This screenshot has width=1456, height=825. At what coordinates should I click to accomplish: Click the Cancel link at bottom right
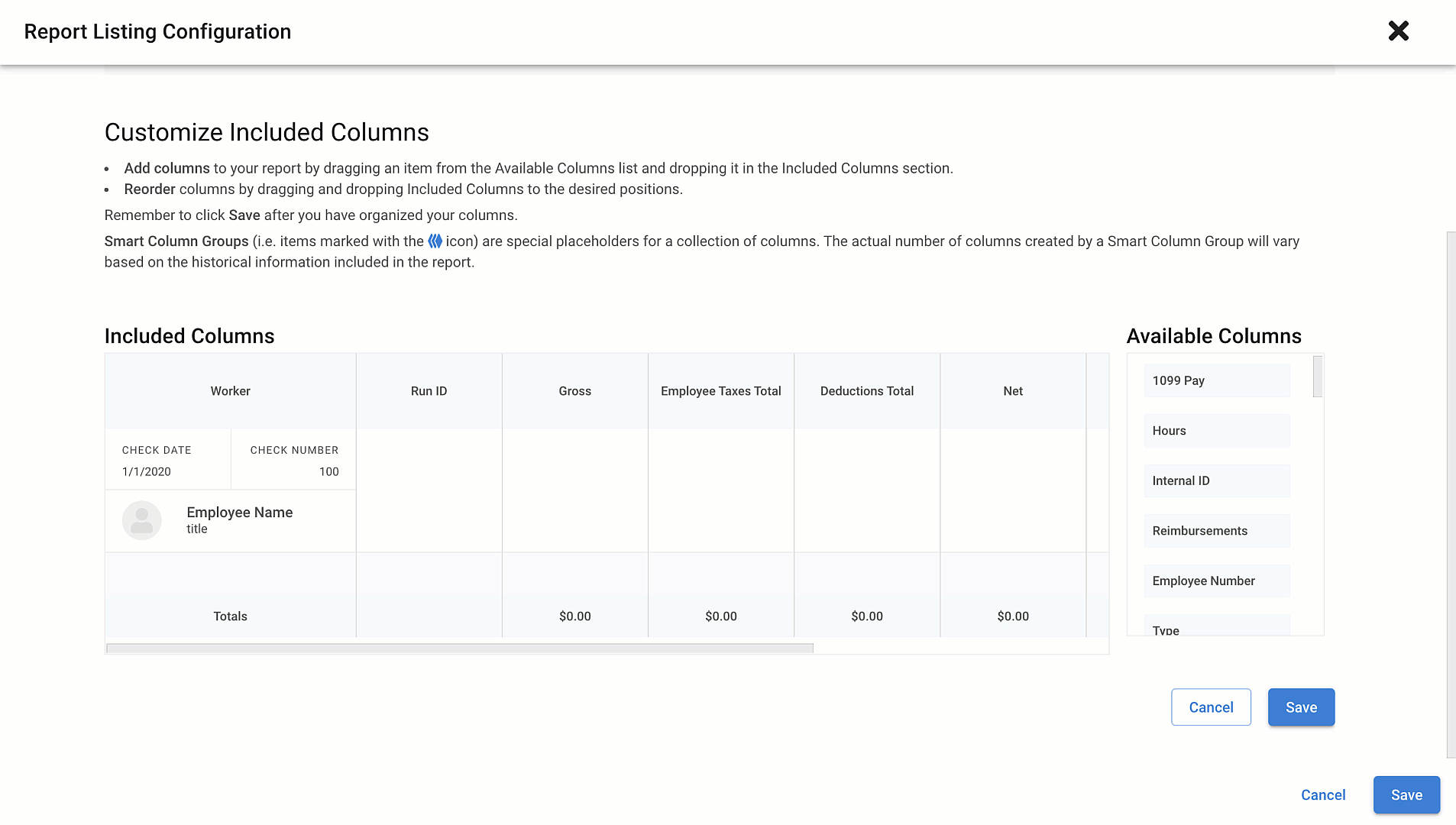[x=1322, y=794]
